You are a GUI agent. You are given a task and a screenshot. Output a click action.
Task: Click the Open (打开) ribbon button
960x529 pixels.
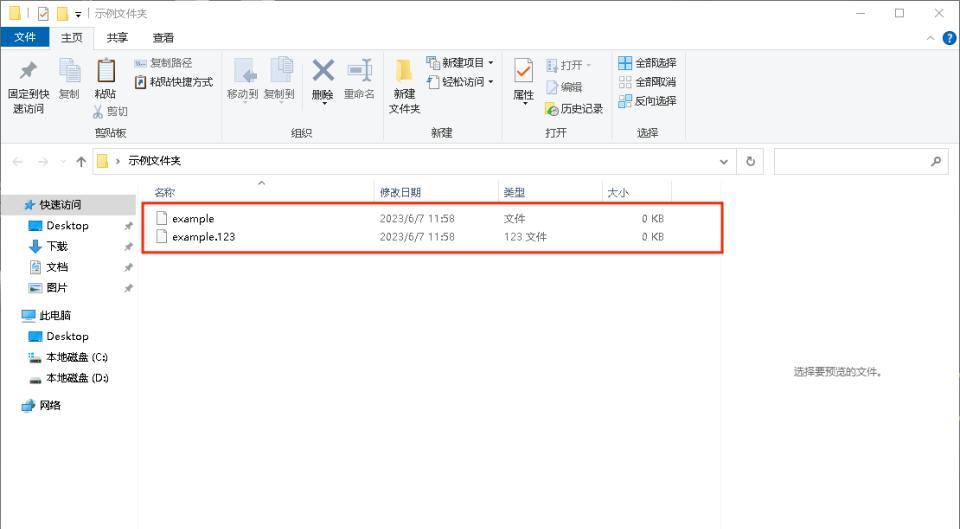click(x=569, y=65)
